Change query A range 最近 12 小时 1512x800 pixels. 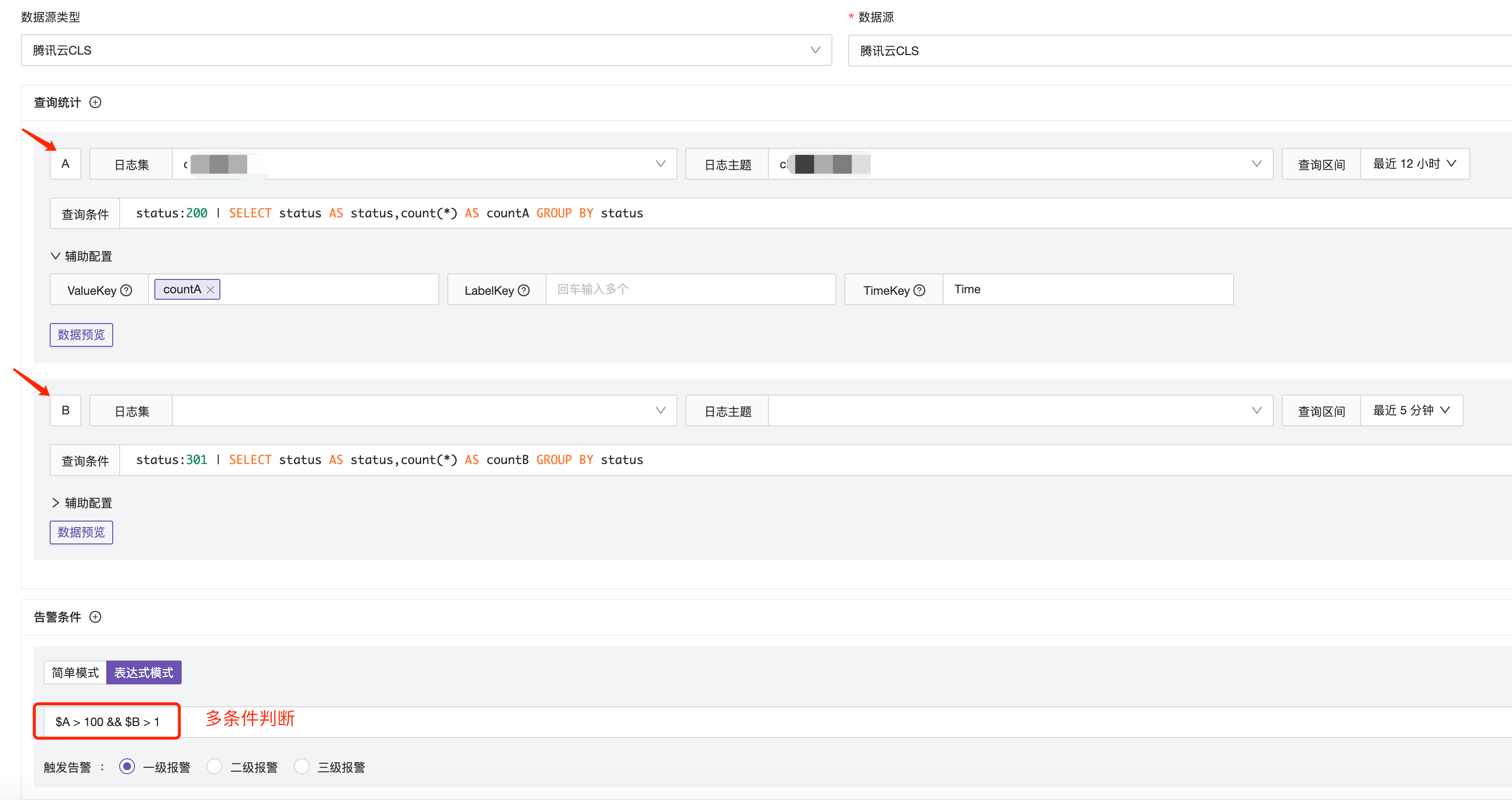click(1415, 164)
